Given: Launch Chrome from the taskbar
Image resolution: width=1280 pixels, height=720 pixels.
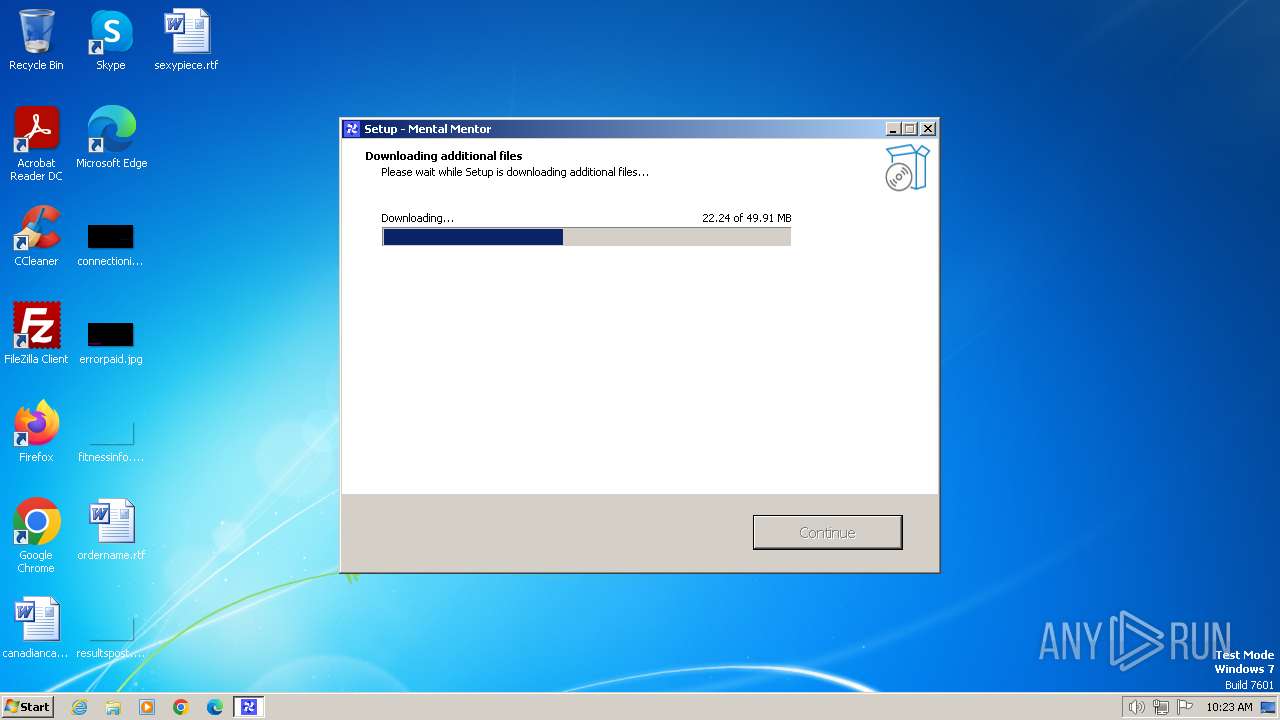Looking at the screenshot, I should 181,707.
